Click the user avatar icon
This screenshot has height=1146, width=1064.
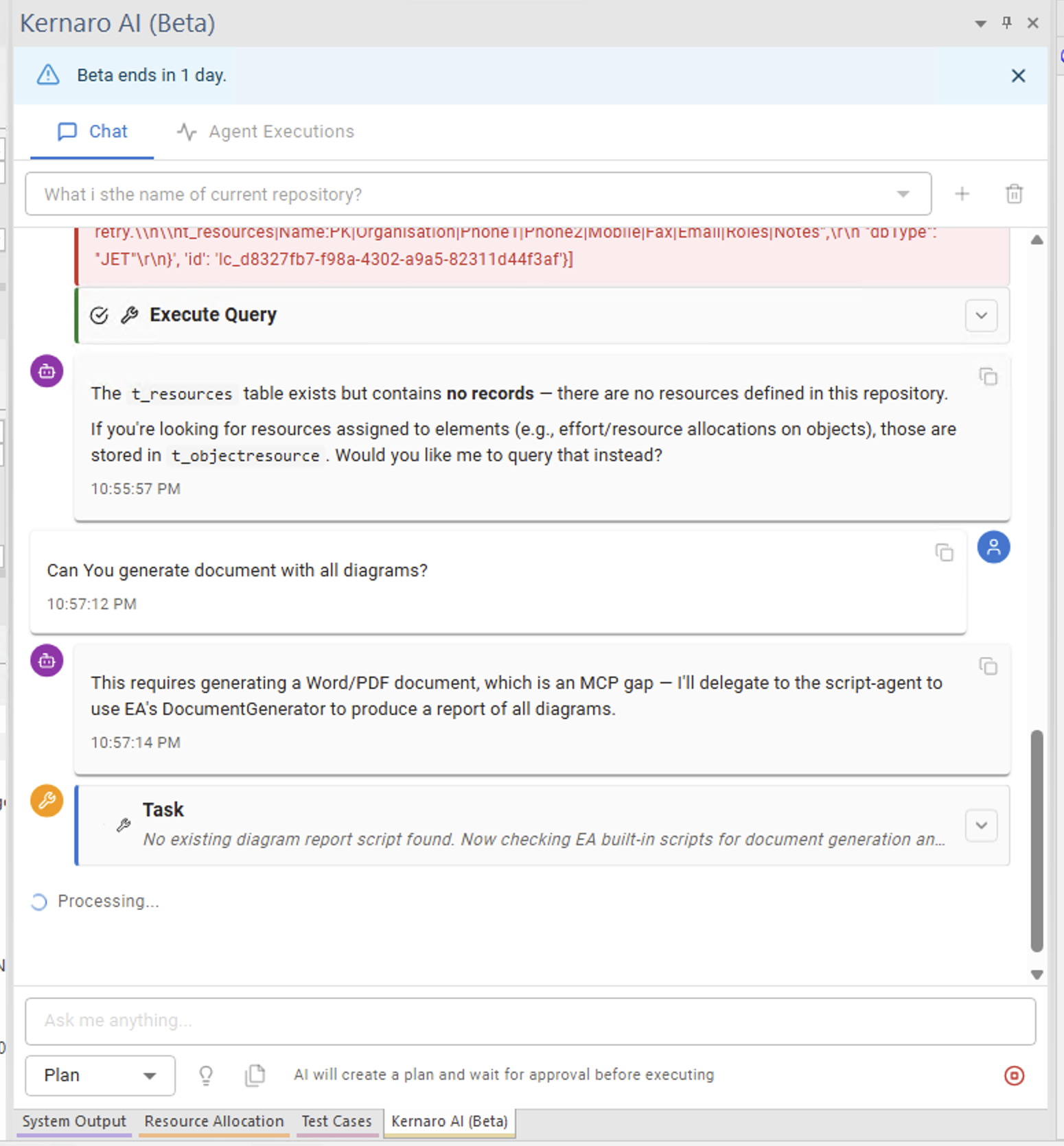(993, 547)
